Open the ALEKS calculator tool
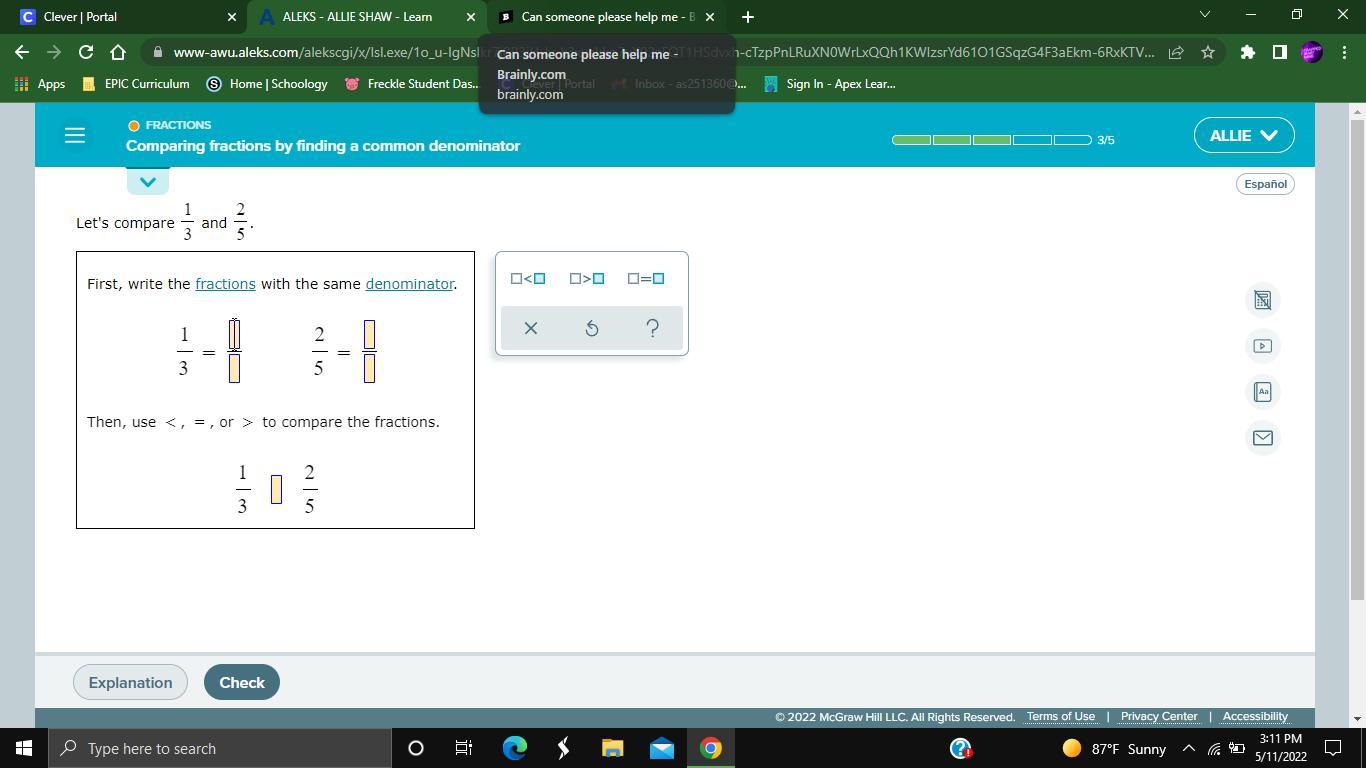This screenshot has width=1366, height=768. point(1262,300)
